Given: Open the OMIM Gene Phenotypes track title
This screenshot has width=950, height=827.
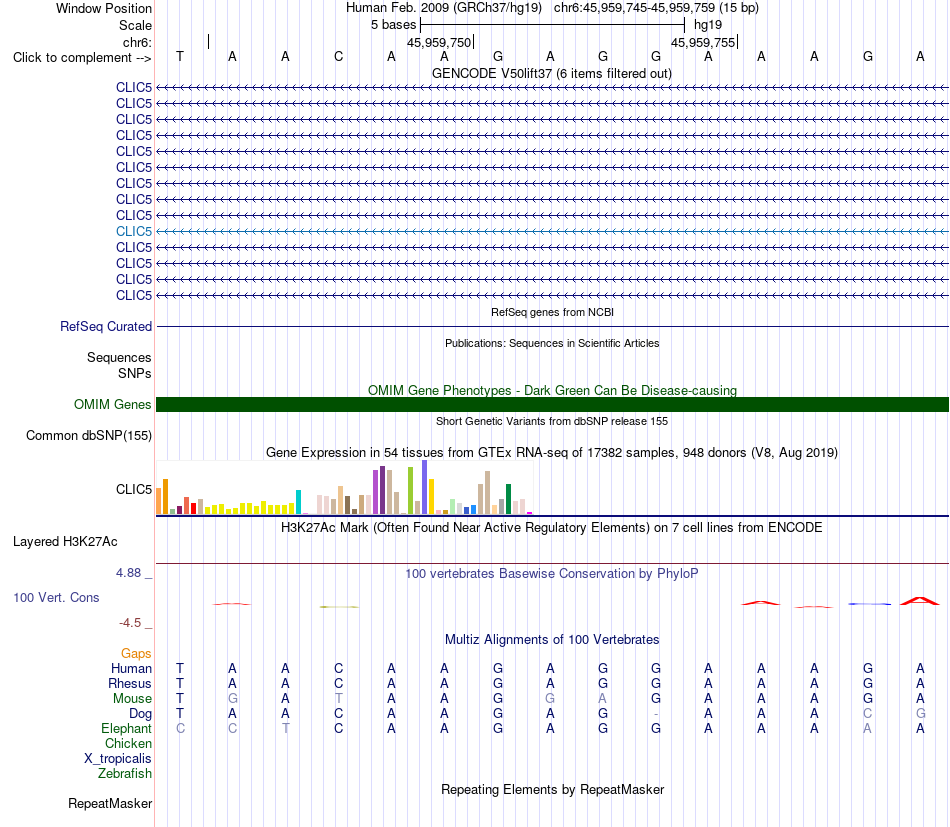Looking at the screenshot, I should (x=552, y=390).
